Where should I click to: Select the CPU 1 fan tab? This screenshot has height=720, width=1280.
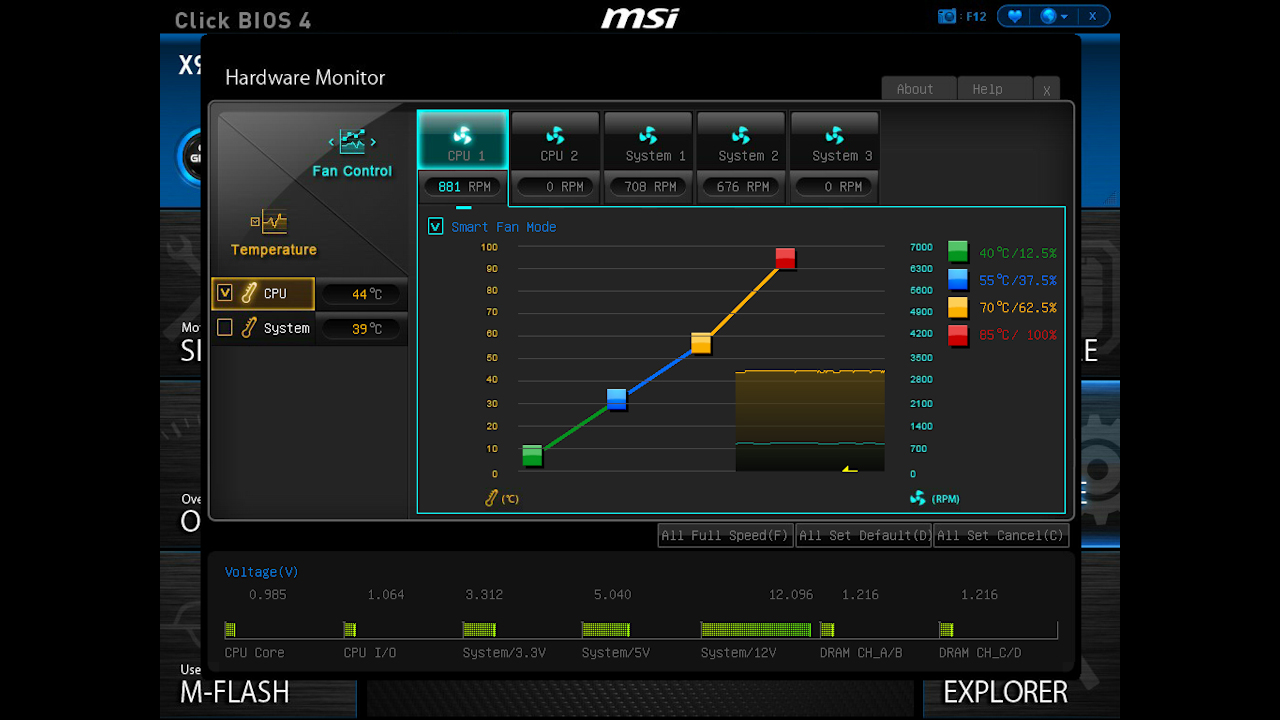pos(462,140)
